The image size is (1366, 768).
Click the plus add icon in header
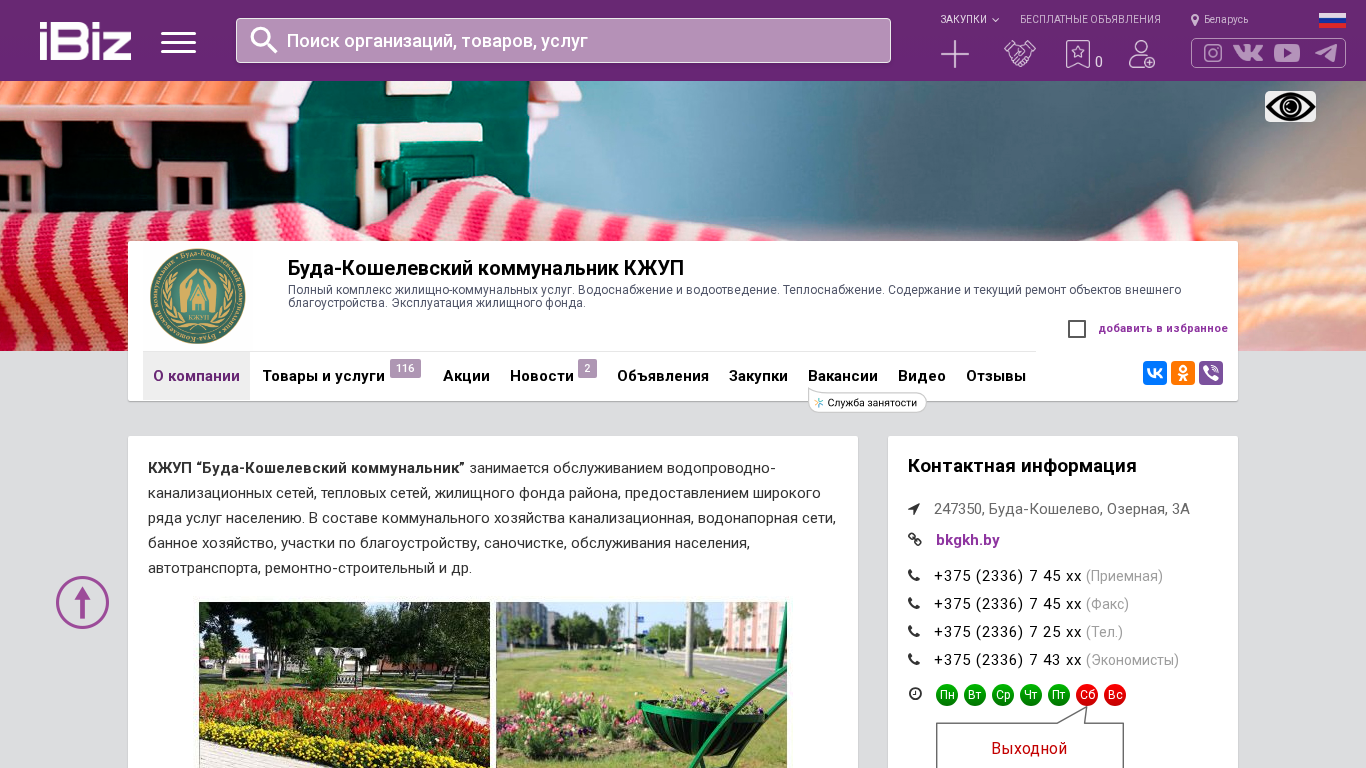[x=955, y=54]
